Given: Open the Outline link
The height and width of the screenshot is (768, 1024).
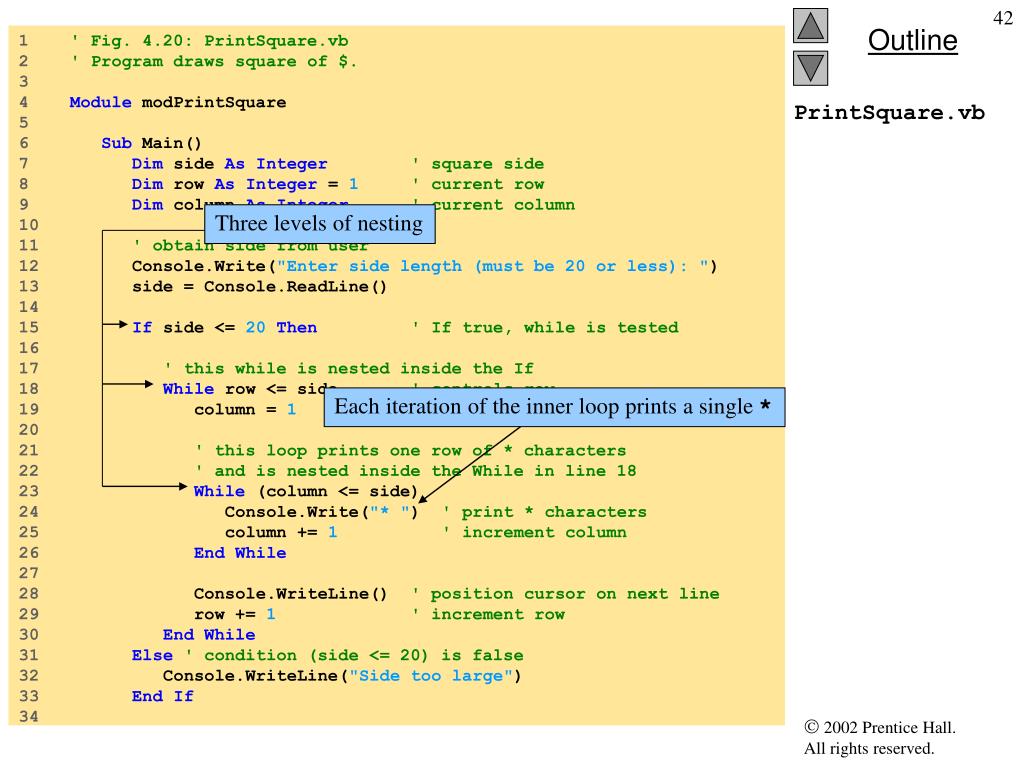Looking at the screenshot, I should coord(912,40).
